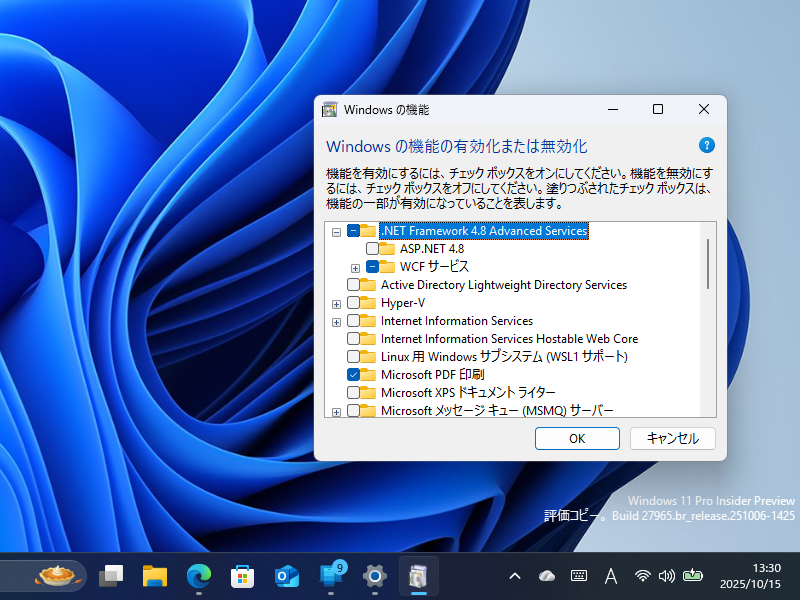Expand the Hyper-V tree node
800x600 pixels.
click(336, 302)
